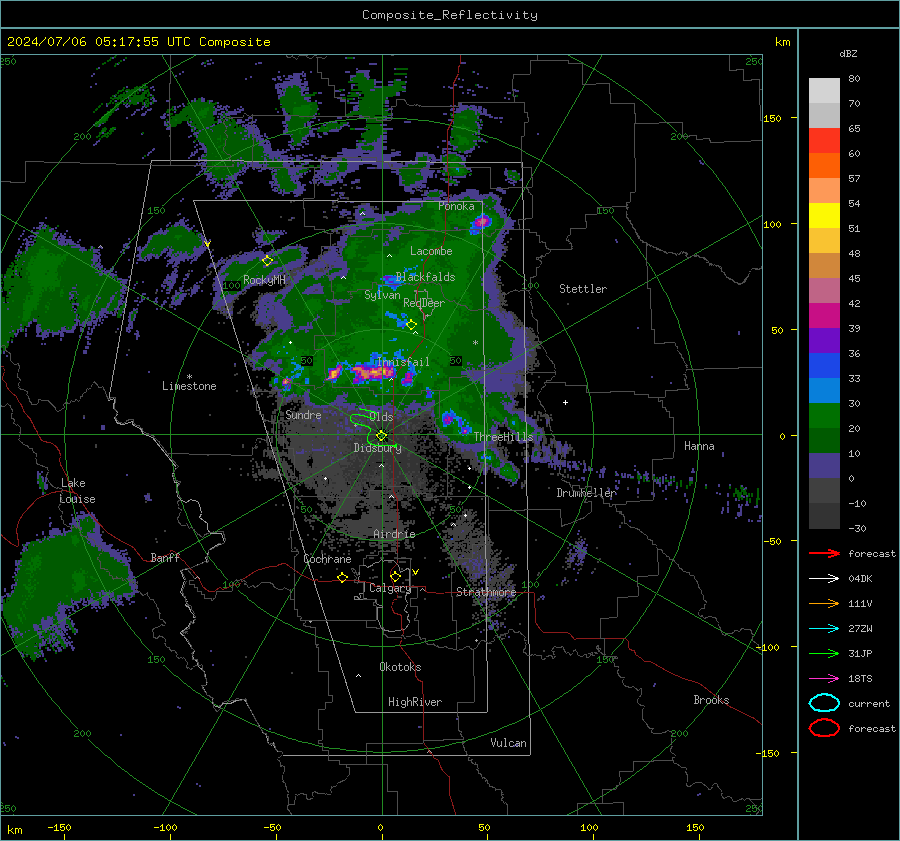Click the yellow diamond marker near RockyMH

click(267, 261)
